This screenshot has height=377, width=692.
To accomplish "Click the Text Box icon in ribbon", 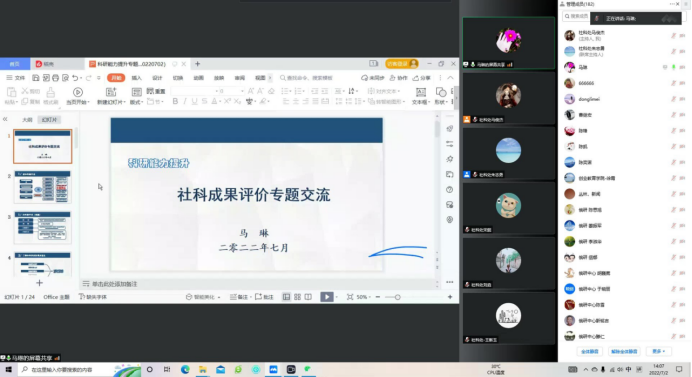I will (x=421, y=92).
